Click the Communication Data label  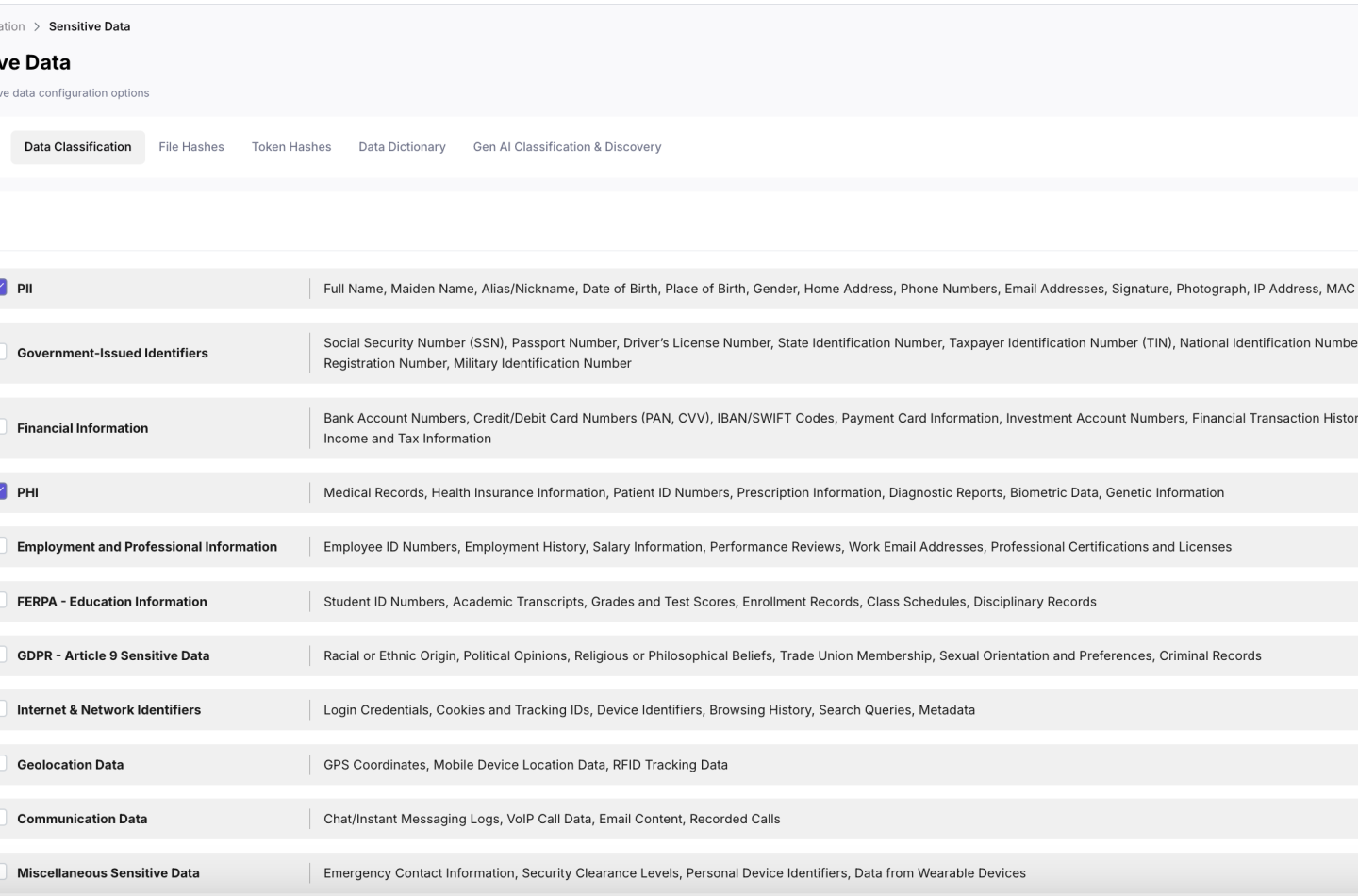tap(82, 819)
